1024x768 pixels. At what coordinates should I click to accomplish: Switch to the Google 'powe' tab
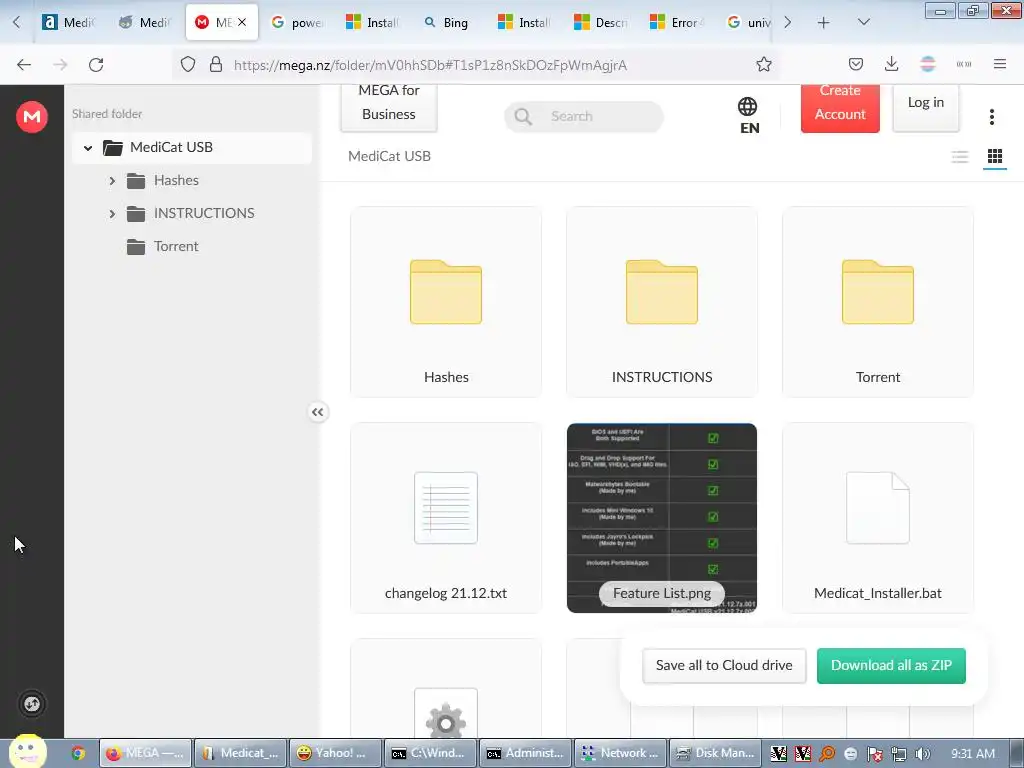pos(297,23)
